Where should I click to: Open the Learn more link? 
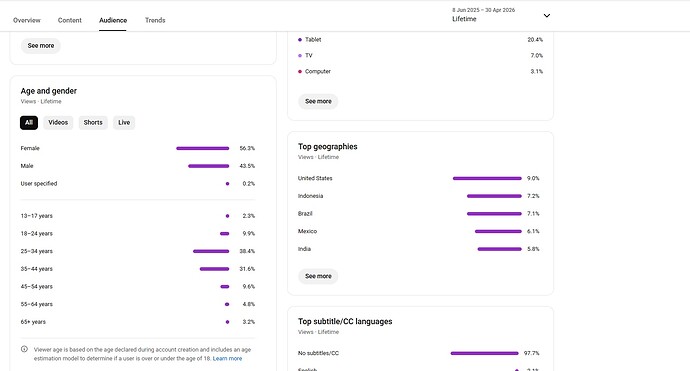[228, 359]
